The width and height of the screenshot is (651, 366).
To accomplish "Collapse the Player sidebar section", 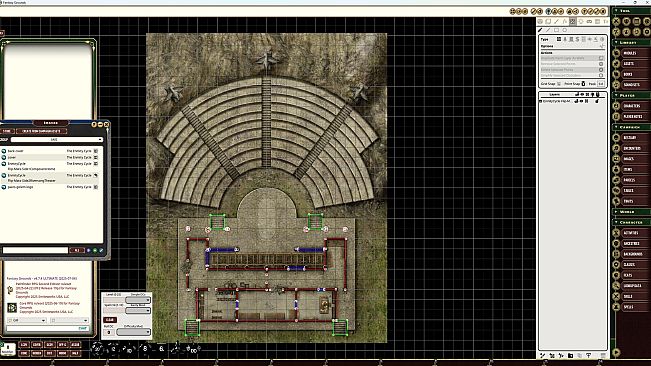I will tap(616, 95).
